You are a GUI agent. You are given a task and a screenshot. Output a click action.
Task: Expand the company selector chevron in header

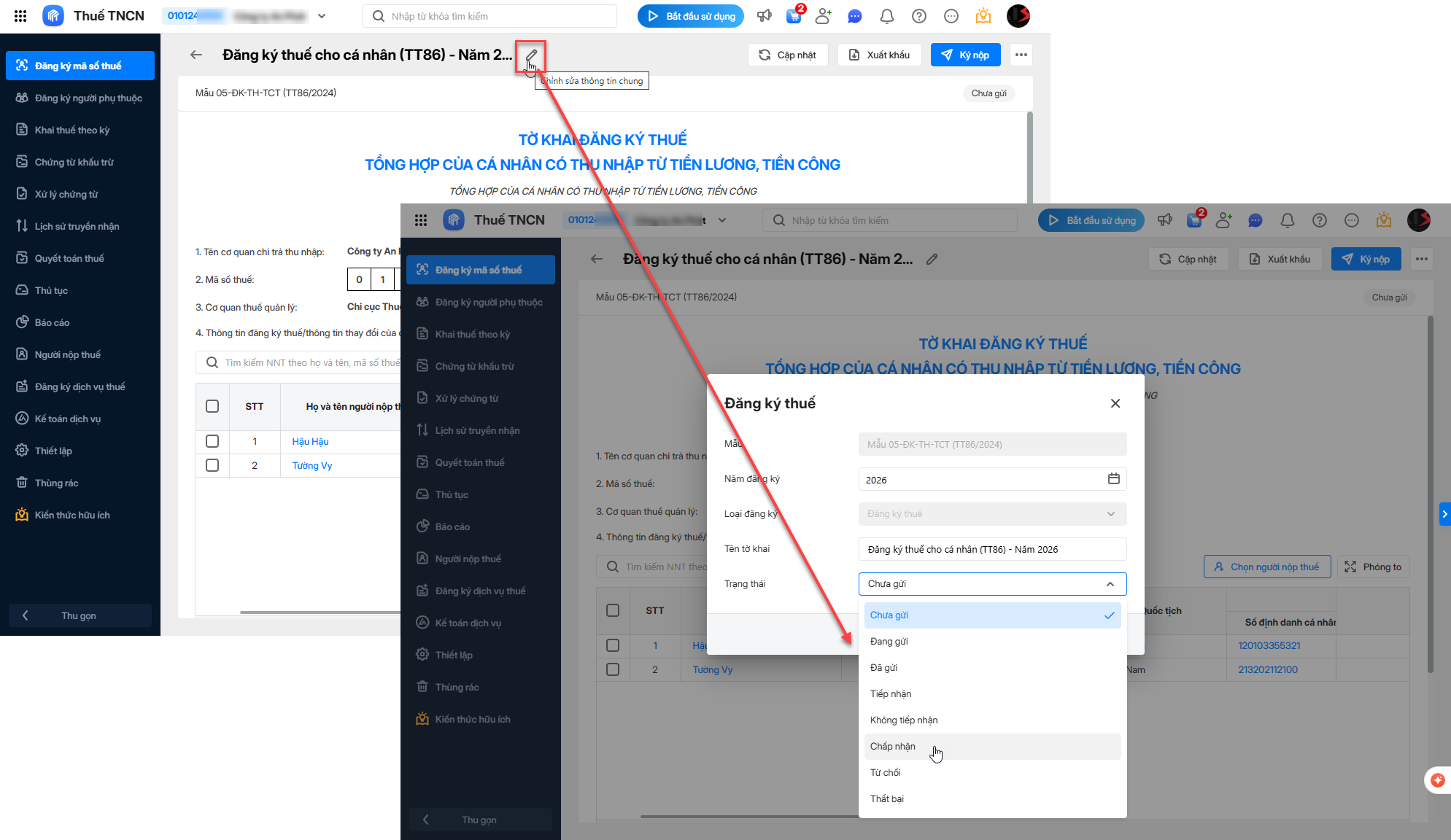322,16
